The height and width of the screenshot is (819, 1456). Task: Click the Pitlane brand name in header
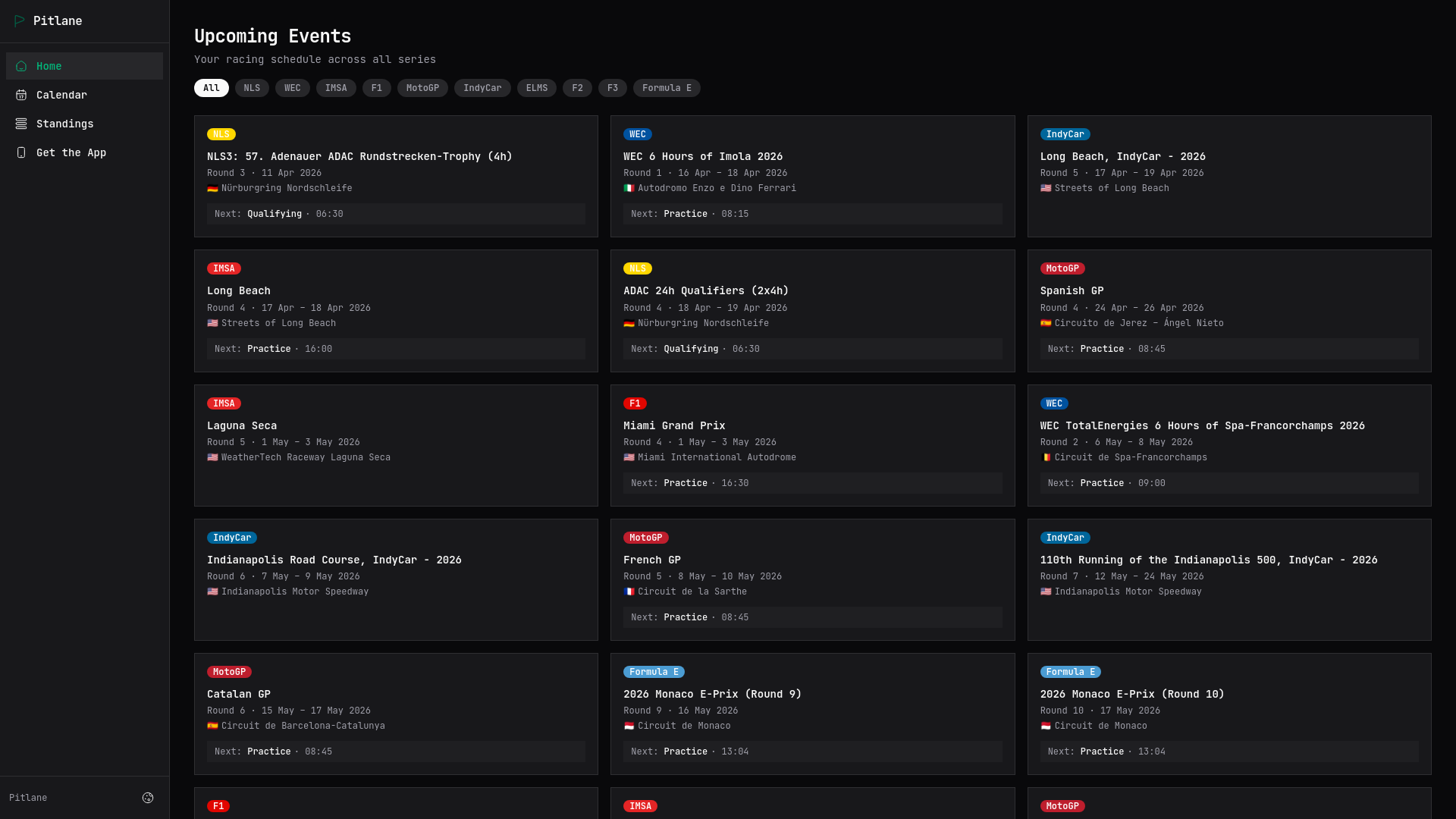58,20
